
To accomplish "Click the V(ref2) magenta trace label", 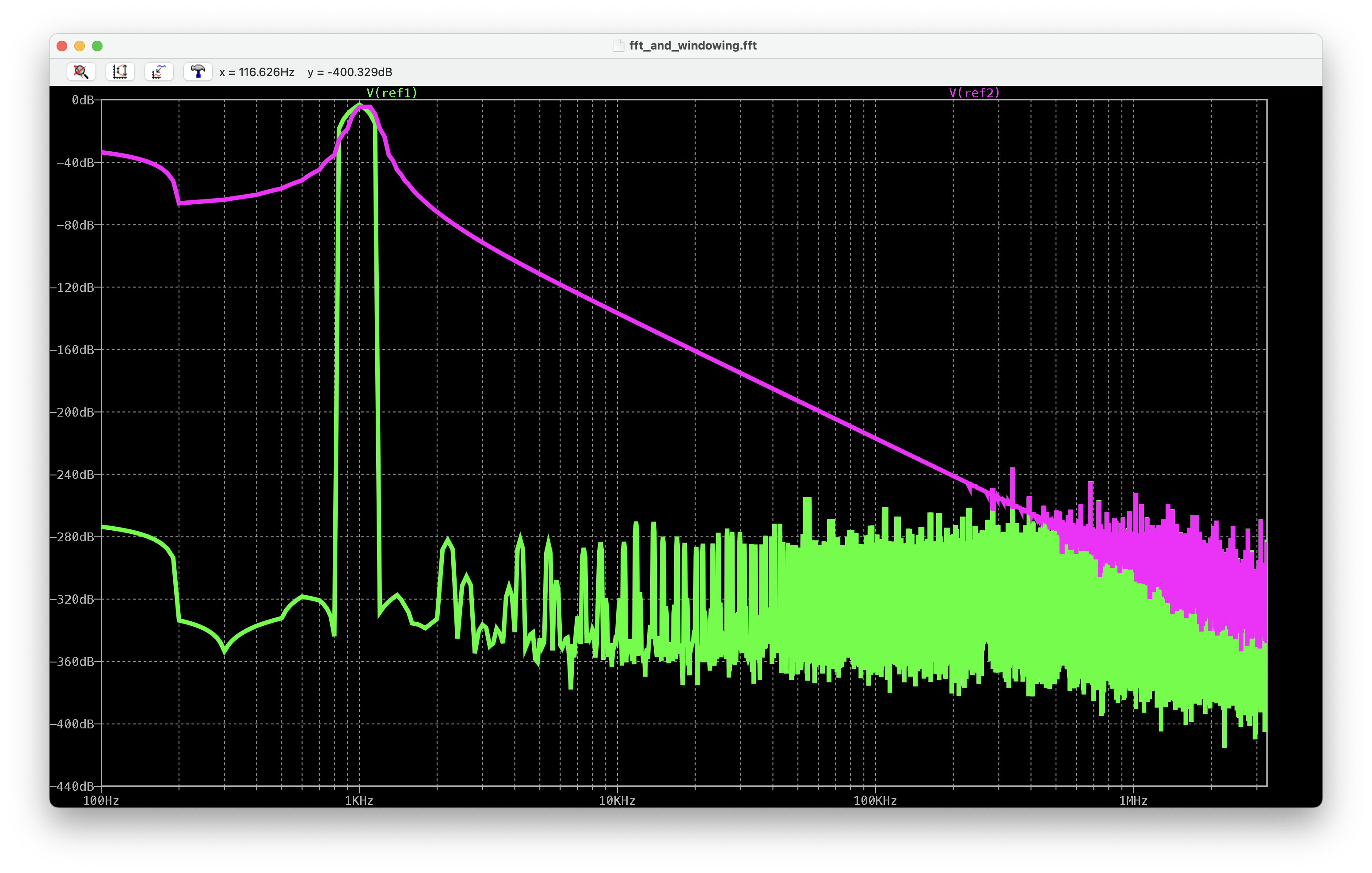I will point(974,93).
